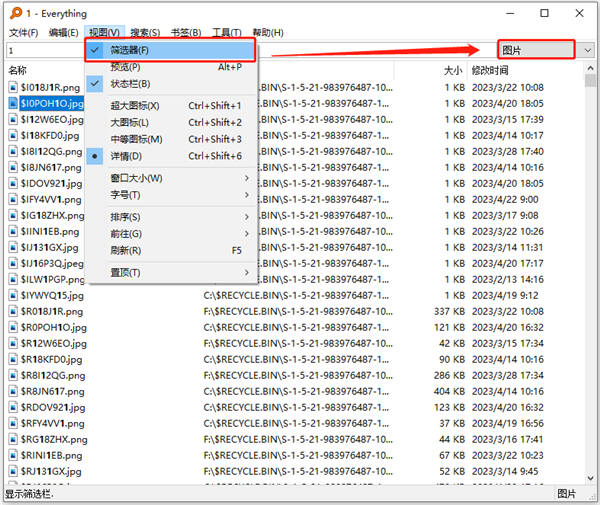Select file $I0POH1O.jpg

(x=52, y=104)
